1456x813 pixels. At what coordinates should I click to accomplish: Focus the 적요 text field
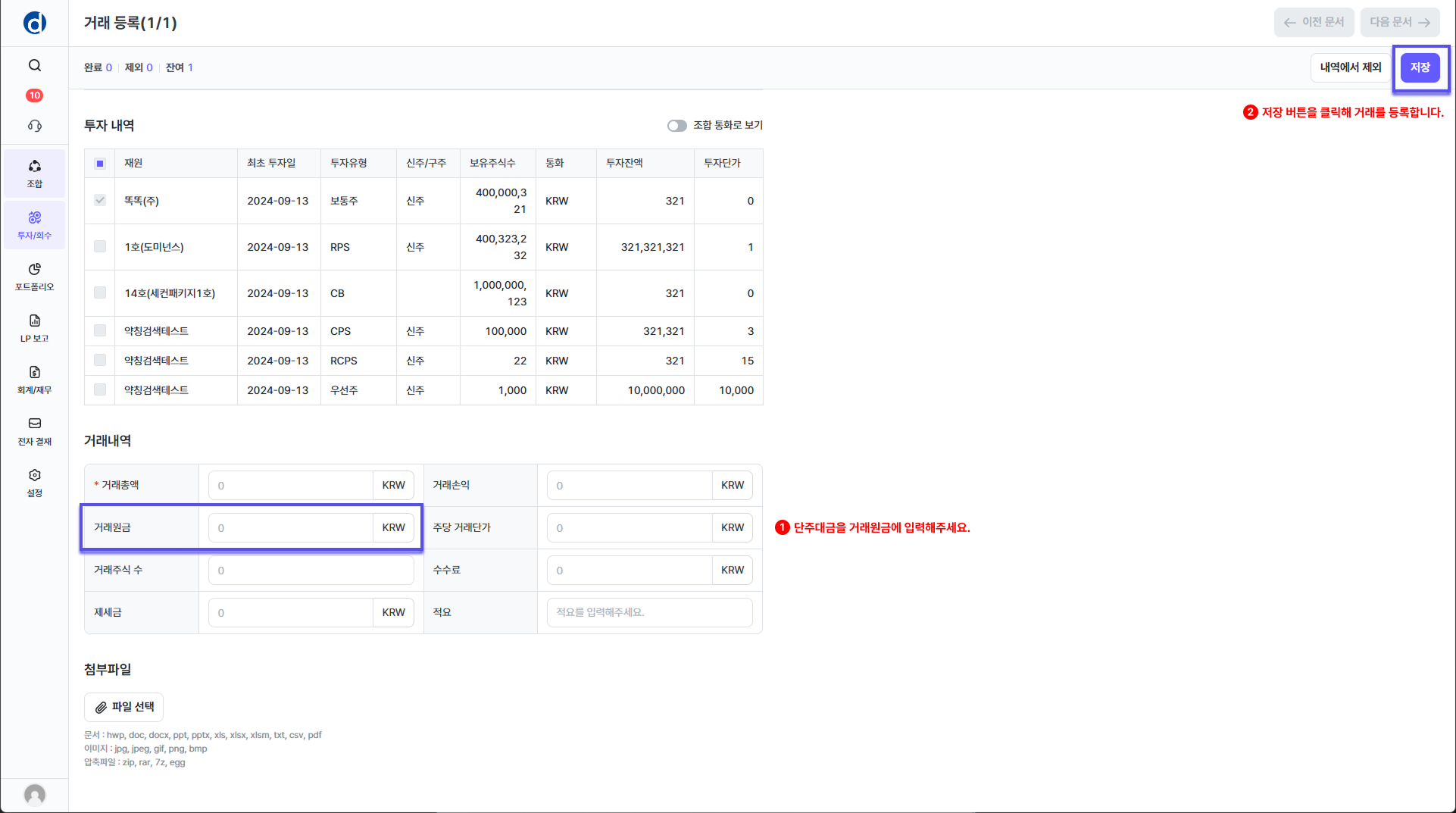pyautogui.click(x=649, y=612)
